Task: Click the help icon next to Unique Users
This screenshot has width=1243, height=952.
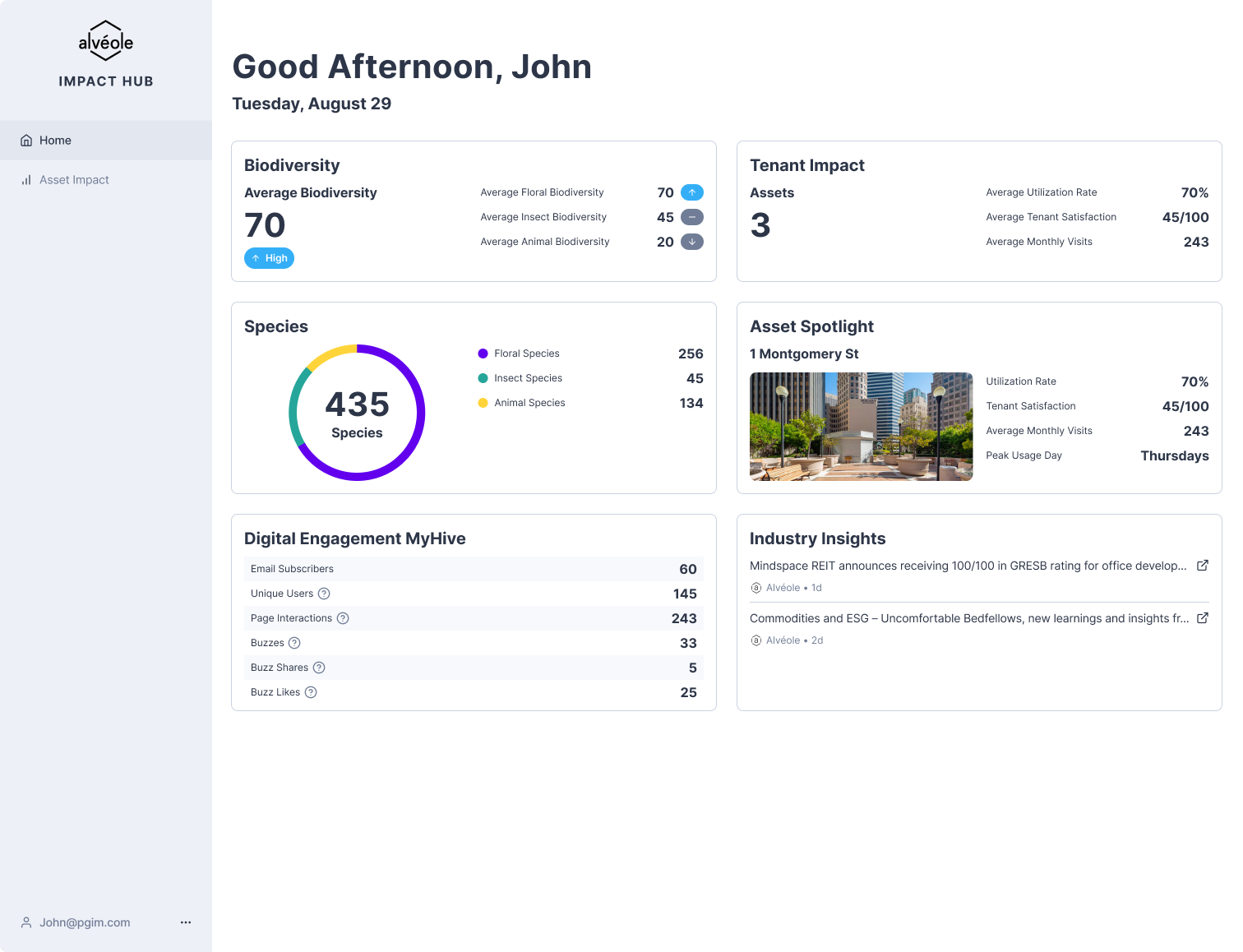Action: (324, 594)
